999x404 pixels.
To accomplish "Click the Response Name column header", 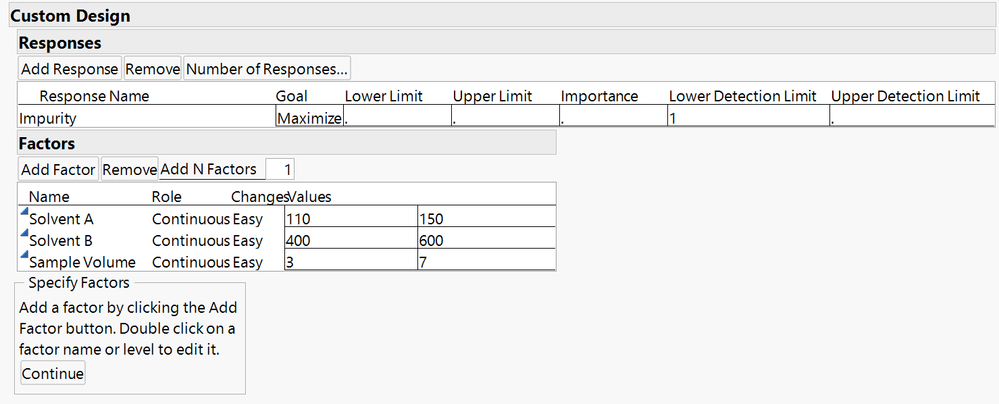I will [94, 96].
